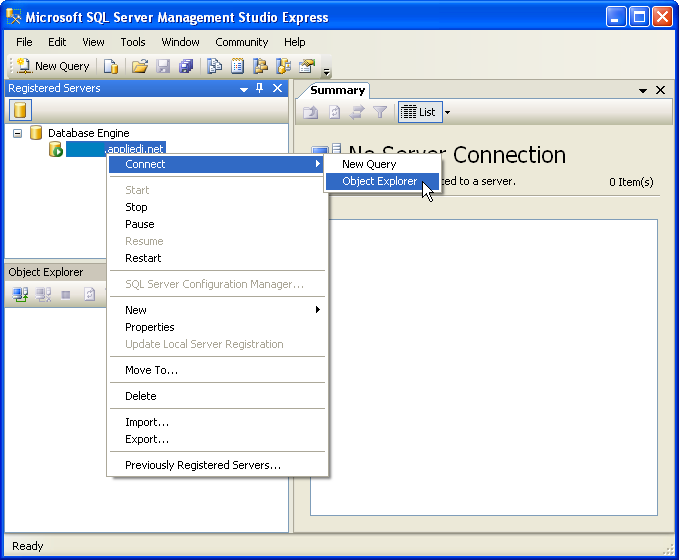
Task: Switch to the Summary tab
Action: pos(337,90)
